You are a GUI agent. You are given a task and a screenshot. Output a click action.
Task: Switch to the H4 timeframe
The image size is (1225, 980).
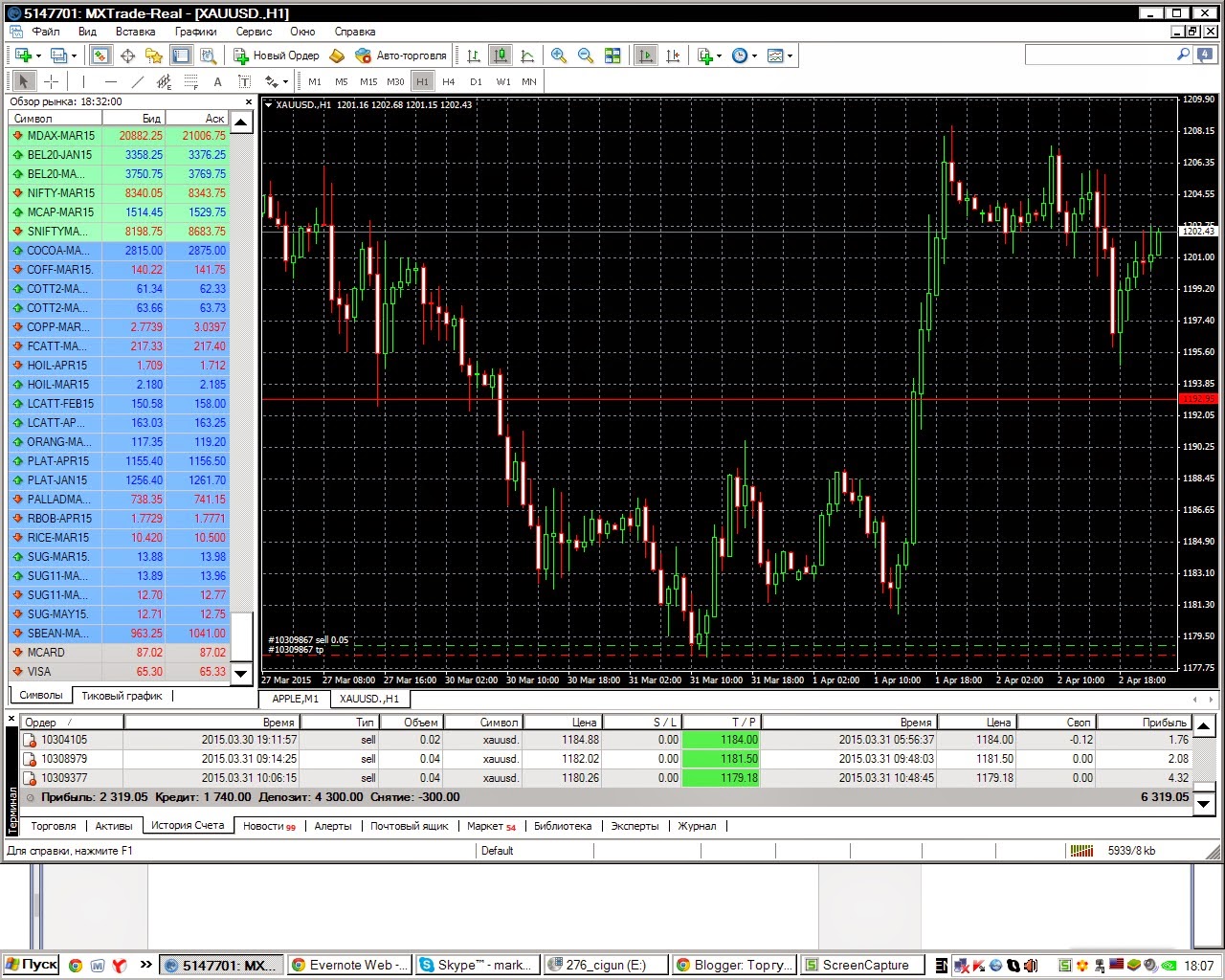[x=449, y=81]
